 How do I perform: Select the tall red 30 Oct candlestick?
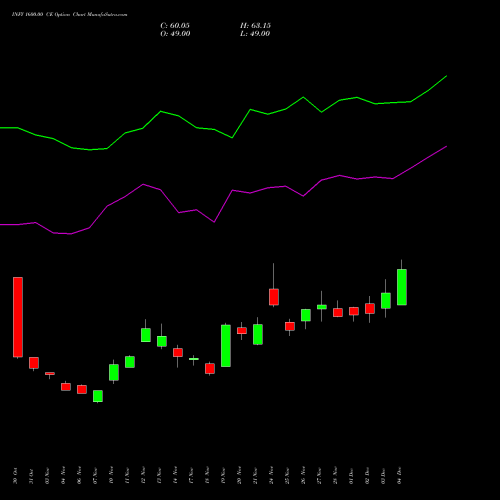click(18, 317)
